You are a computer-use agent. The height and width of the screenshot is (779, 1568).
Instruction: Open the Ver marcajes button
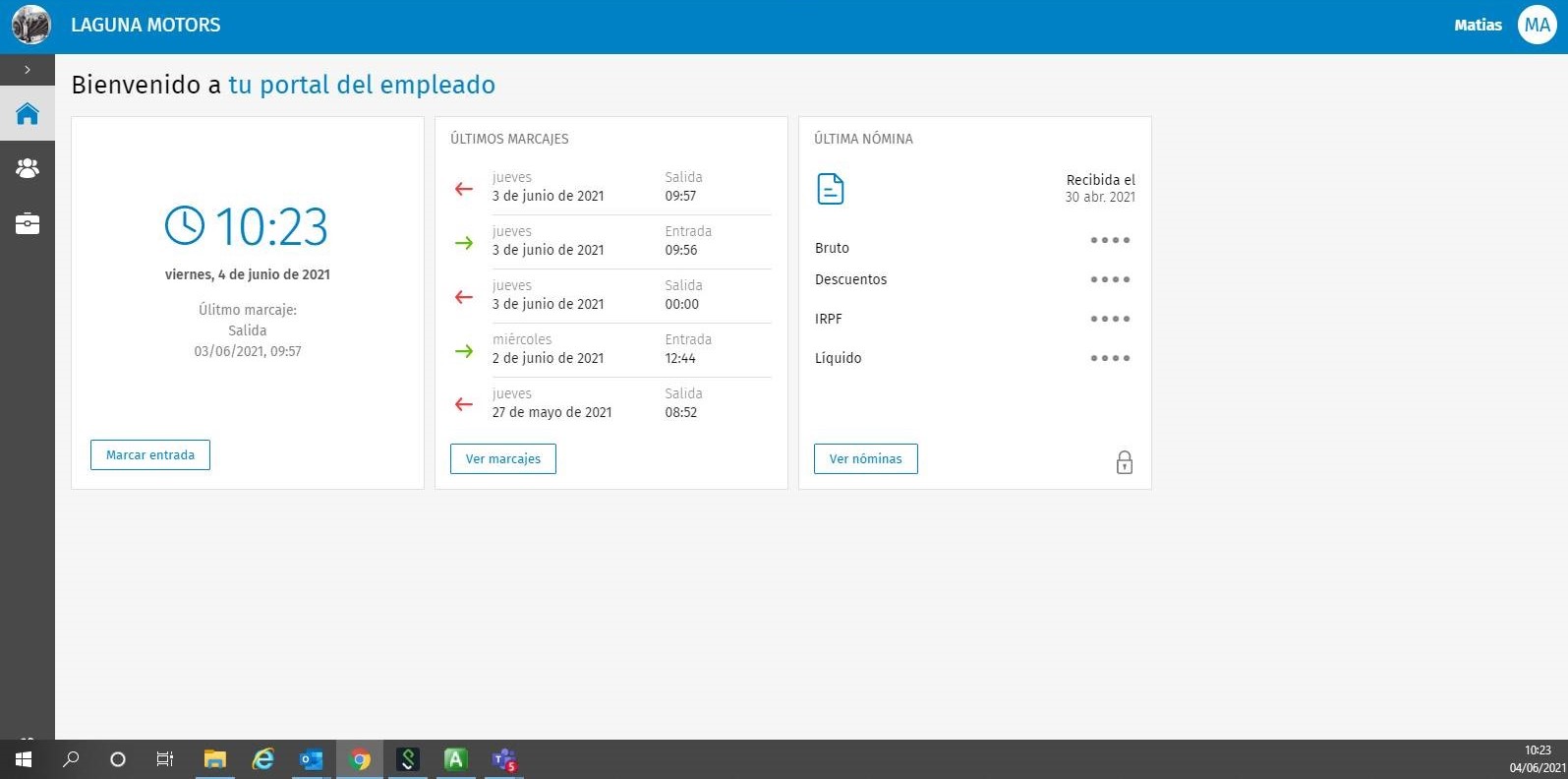point(502,459)
